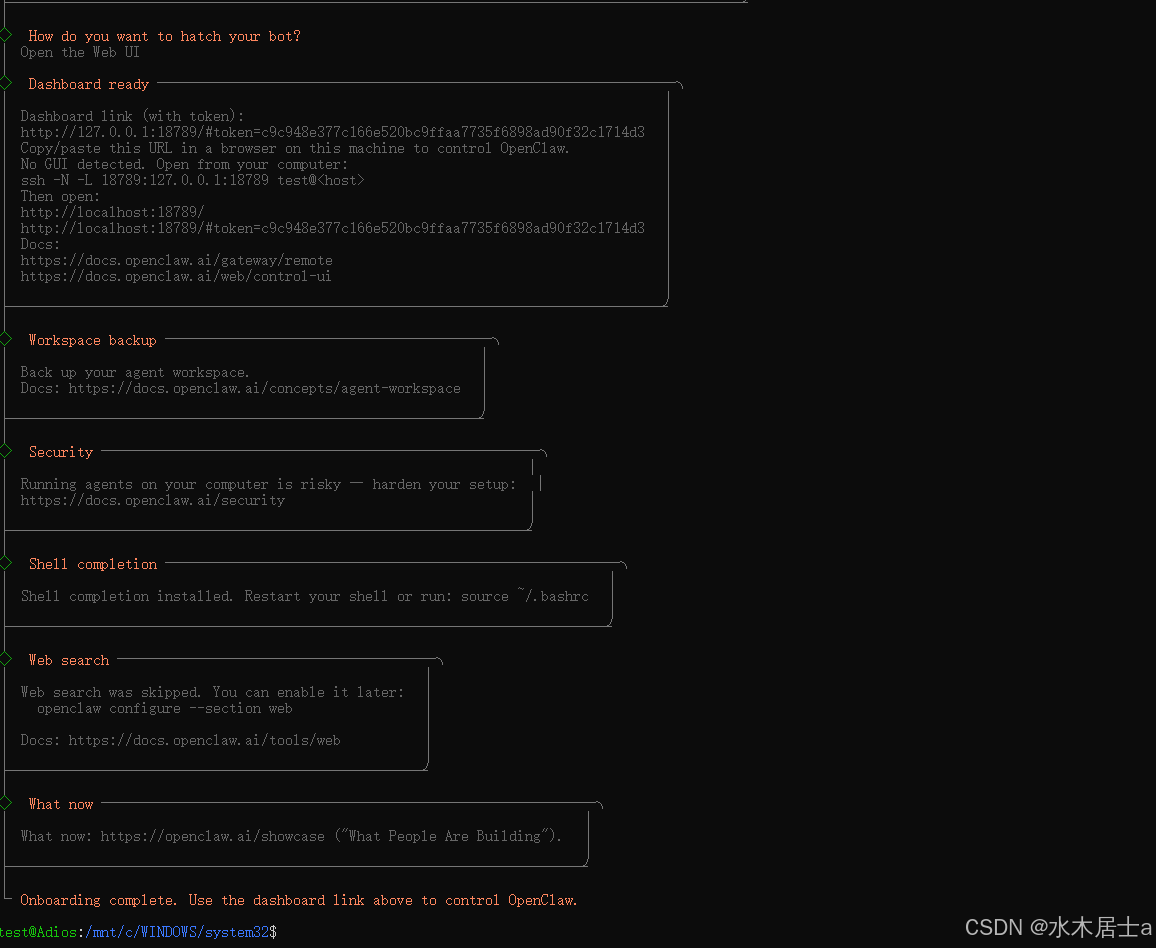1156x948 pixels.
Task: Click the 'Web search was skipped' line
Action: [212, 692]
